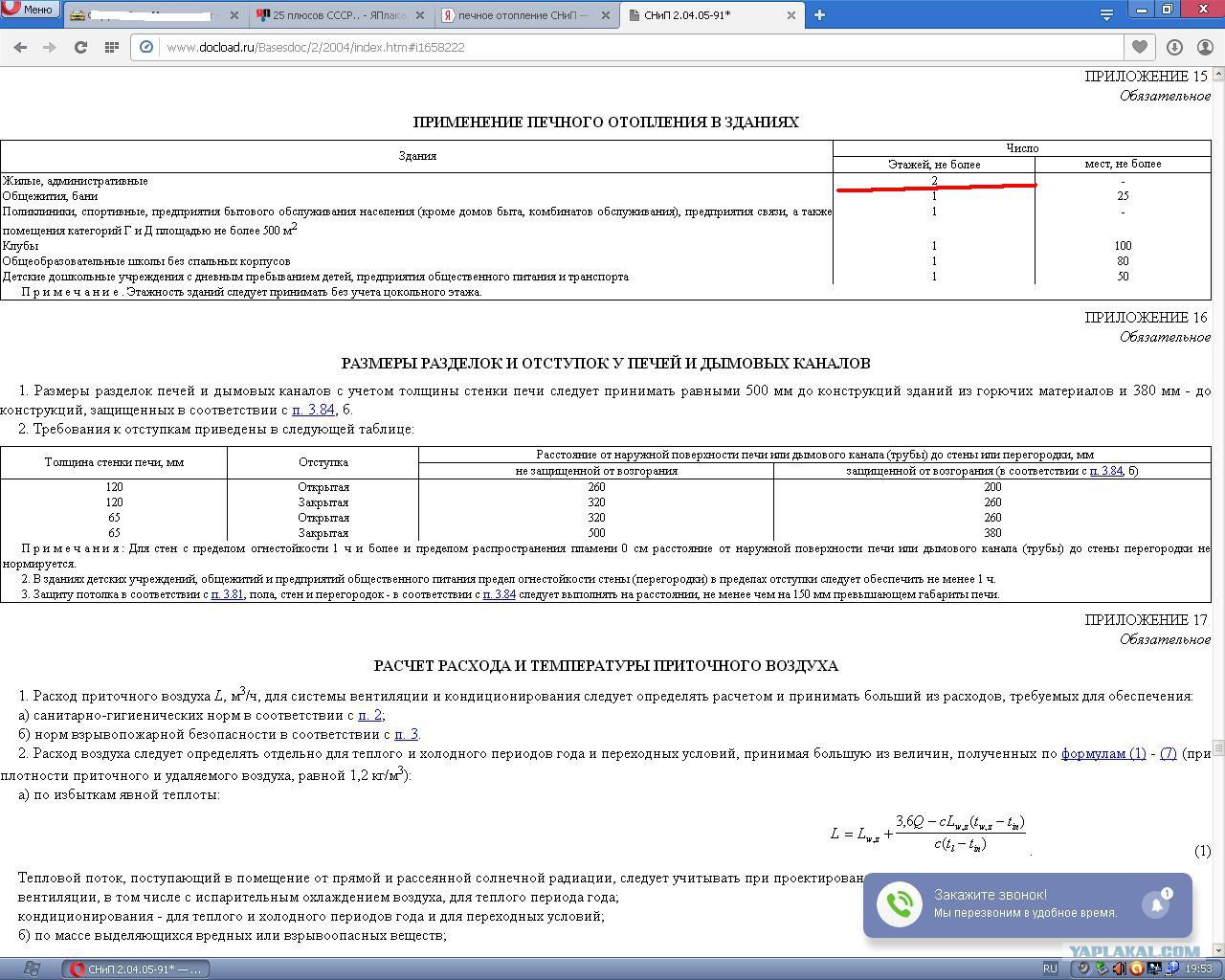Open the downloads icon
1225x980 pixels.
coord(1174,47)
